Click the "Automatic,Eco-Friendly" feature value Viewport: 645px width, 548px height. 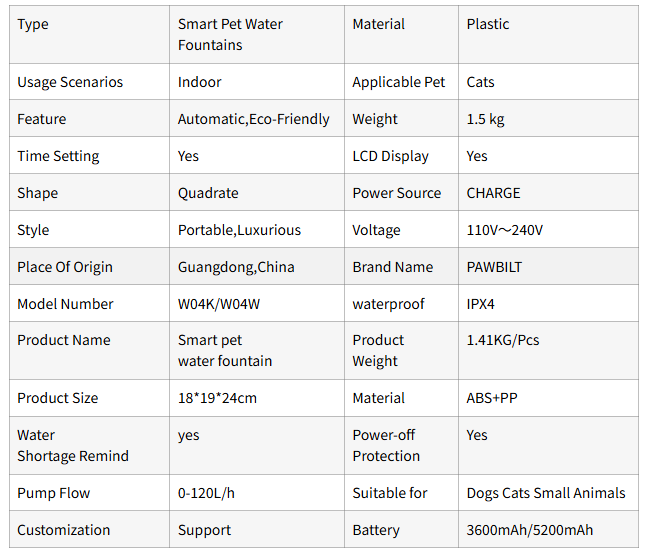coord(253,119)
